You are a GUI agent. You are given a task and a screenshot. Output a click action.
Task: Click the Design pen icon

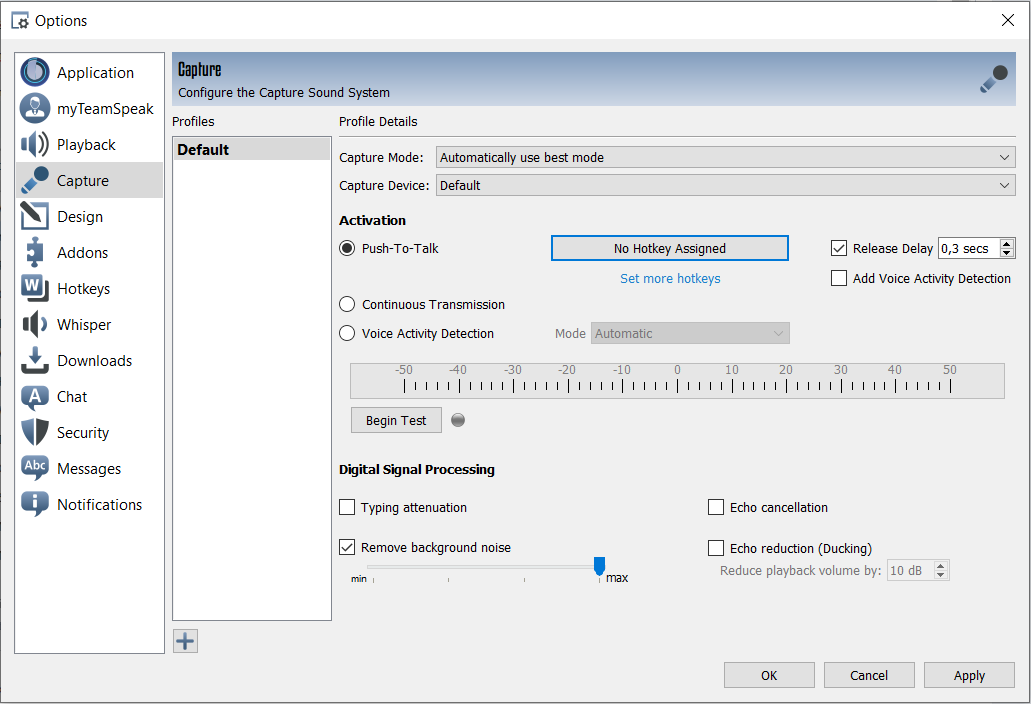coord(35,216)
